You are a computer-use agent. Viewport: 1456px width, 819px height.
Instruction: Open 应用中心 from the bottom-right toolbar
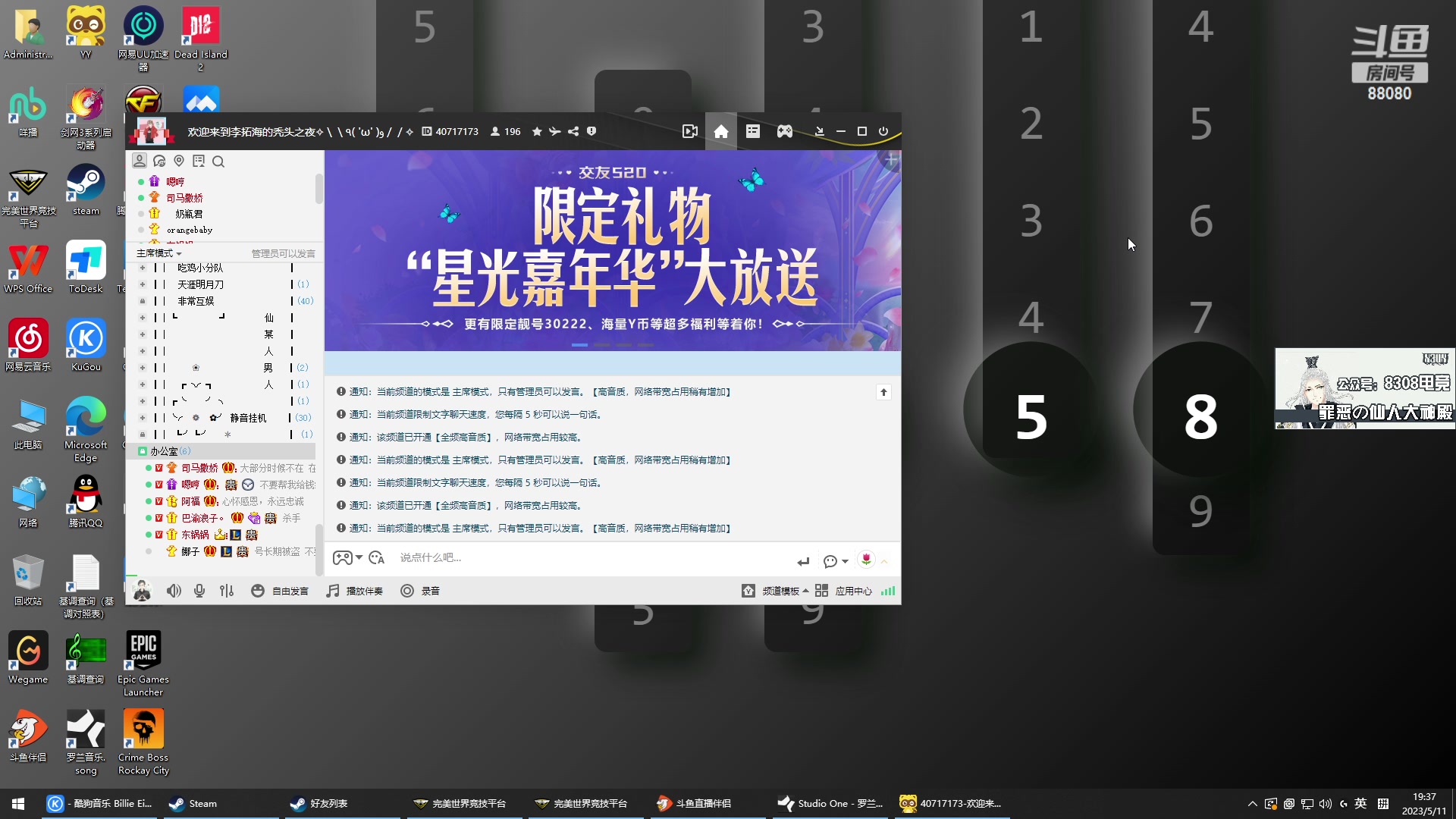click(x=855, y=591)
